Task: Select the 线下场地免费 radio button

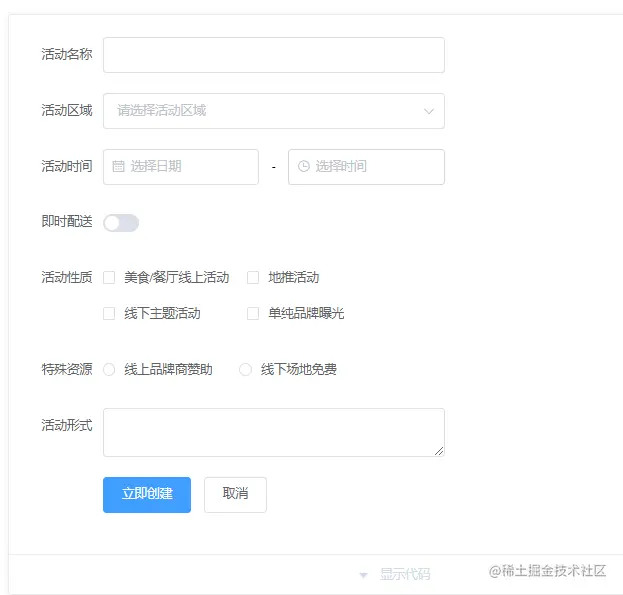Action: click(246, 369)
